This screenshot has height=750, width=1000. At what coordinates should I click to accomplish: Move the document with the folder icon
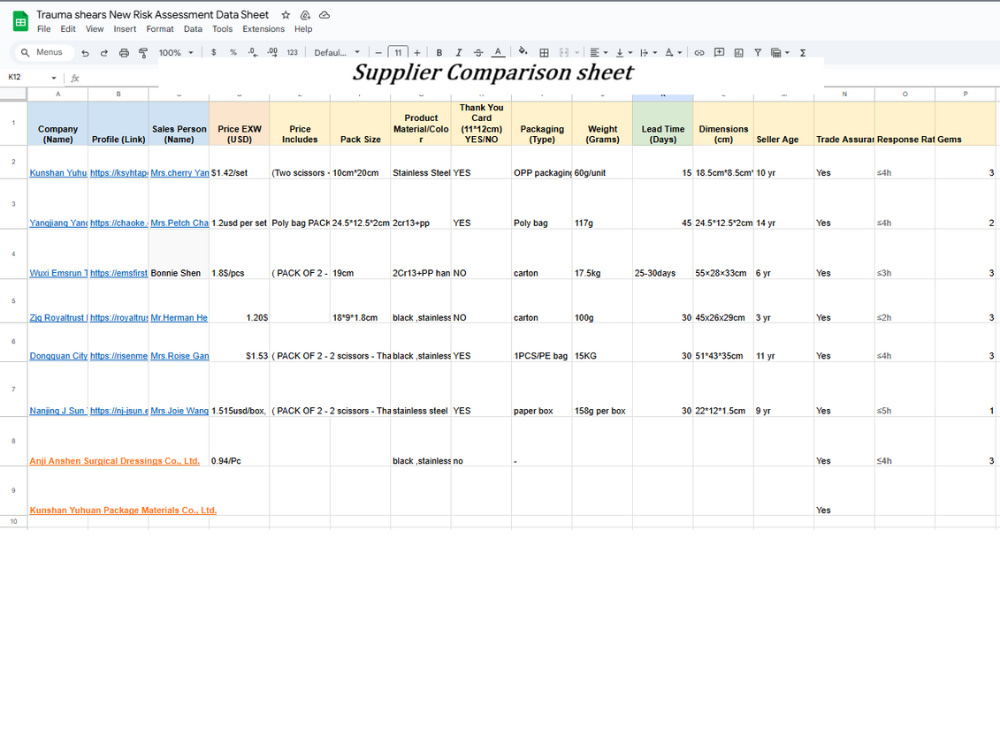(x=305, y=15)
